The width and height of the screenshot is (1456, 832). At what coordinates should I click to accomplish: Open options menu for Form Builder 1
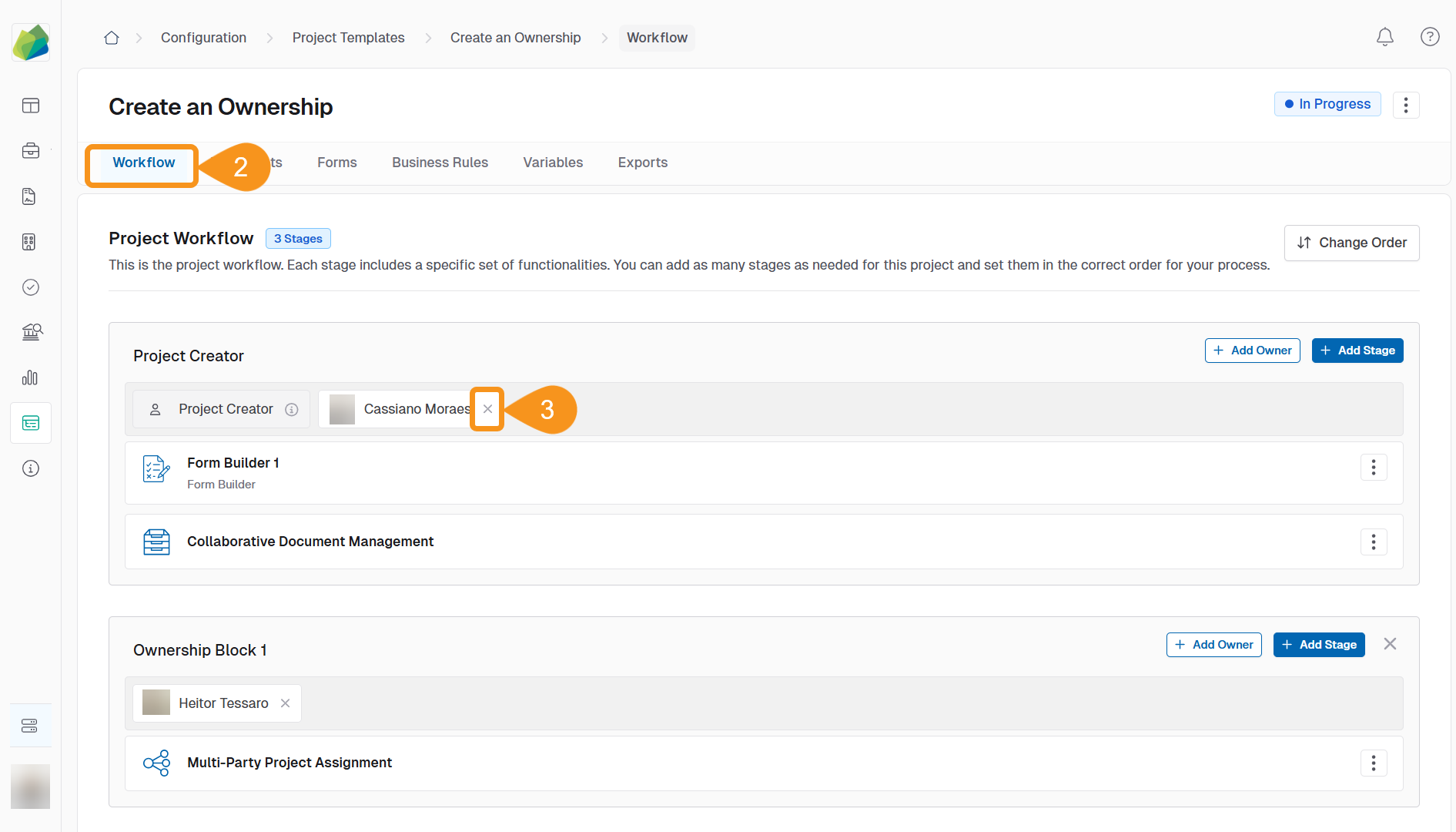pyautogui.click(x=1373, y=468)
